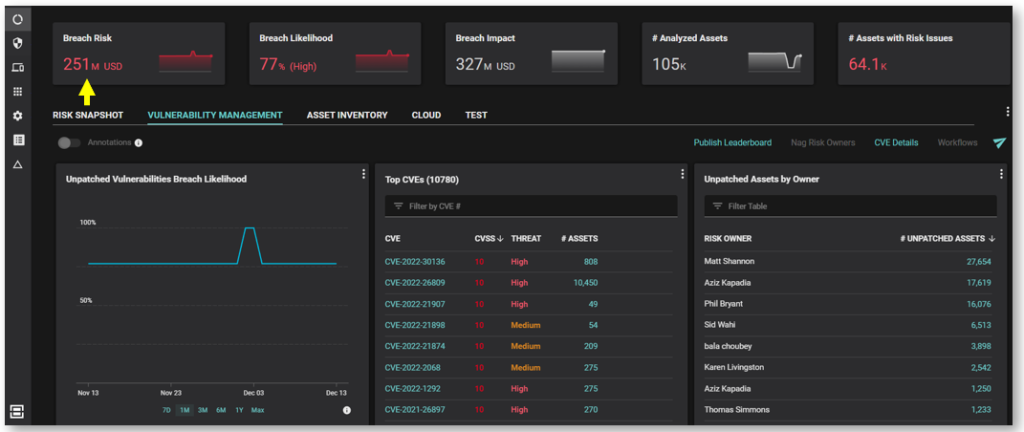Open the # Analyzed Assets card
Image resolution: width=1024 pixels, height=432 pixels.
pos(728,54)
